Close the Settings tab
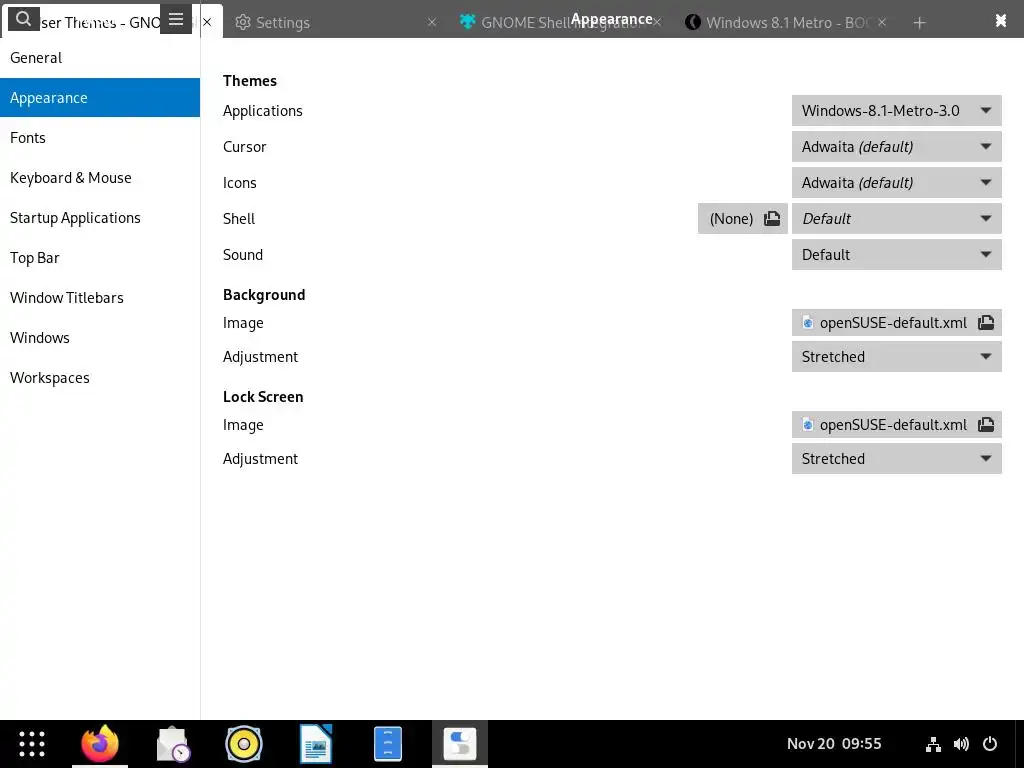1024x768 pixels. coord(432,22)
